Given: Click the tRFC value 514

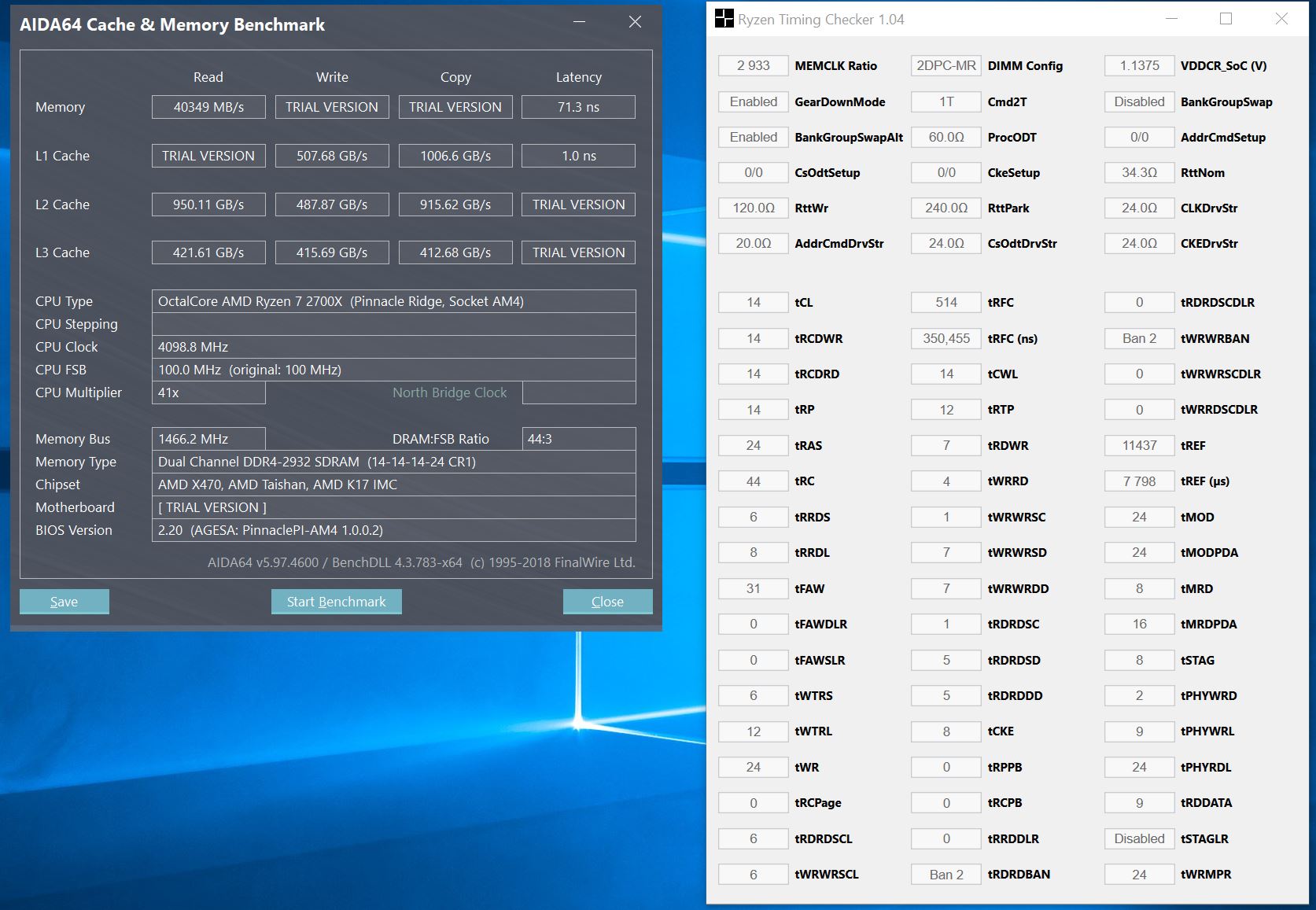Looking at the screenshot, I should [x=946, y=303].
